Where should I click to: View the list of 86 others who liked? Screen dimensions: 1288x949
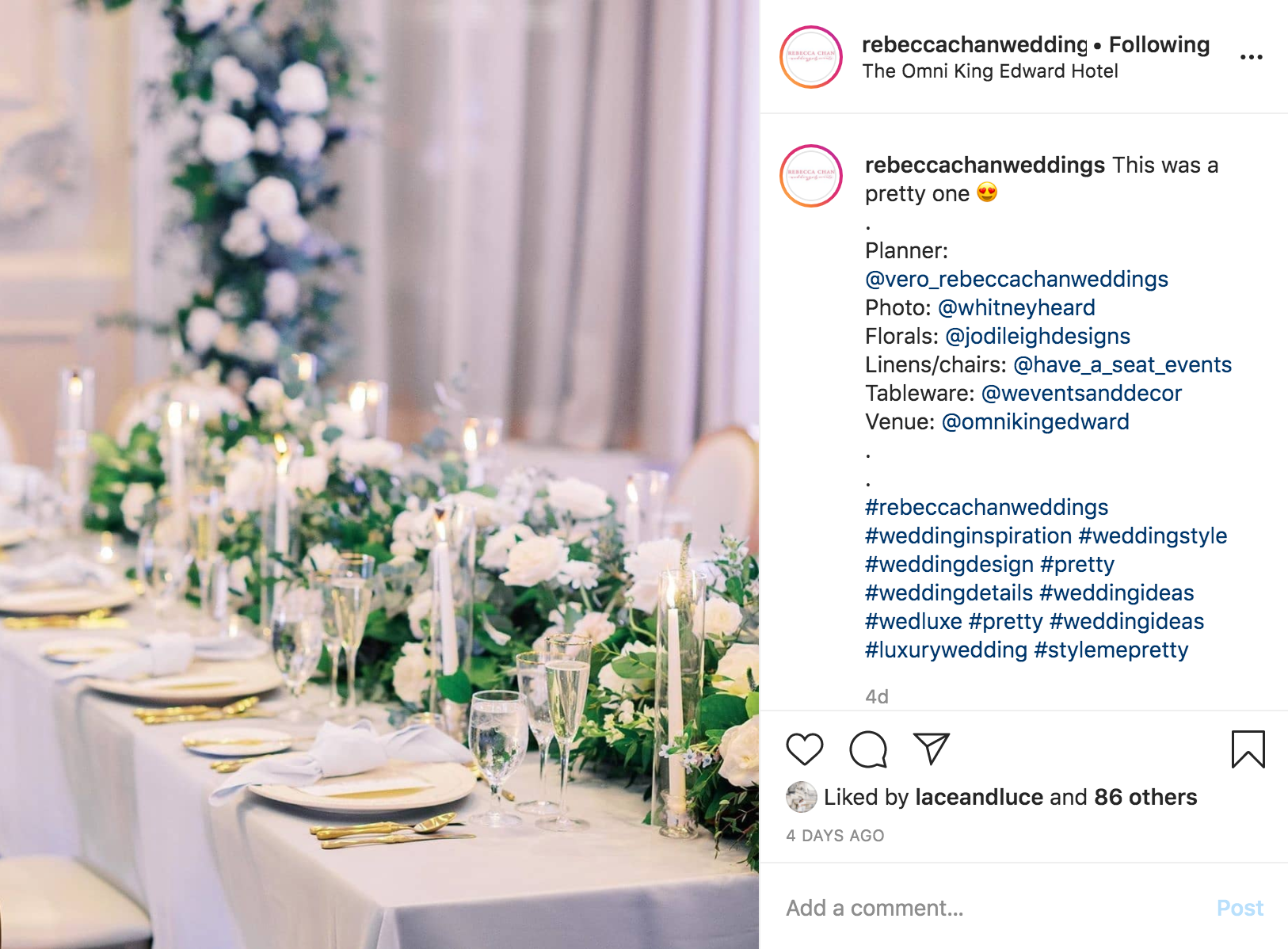pyautogui.click(x=1145, y=797)
